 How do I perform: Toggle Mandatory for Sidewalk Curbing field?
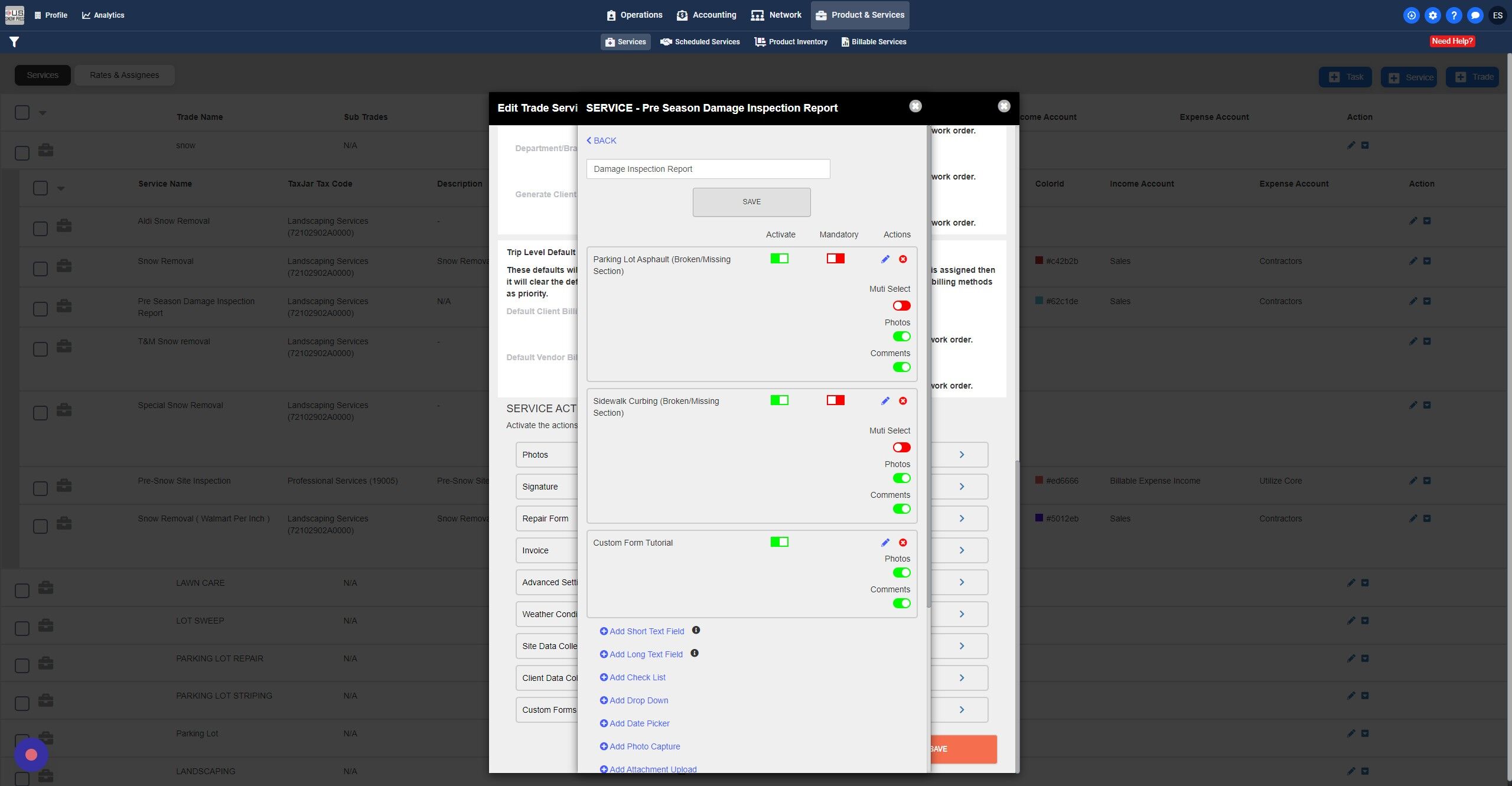coord(835,400)
